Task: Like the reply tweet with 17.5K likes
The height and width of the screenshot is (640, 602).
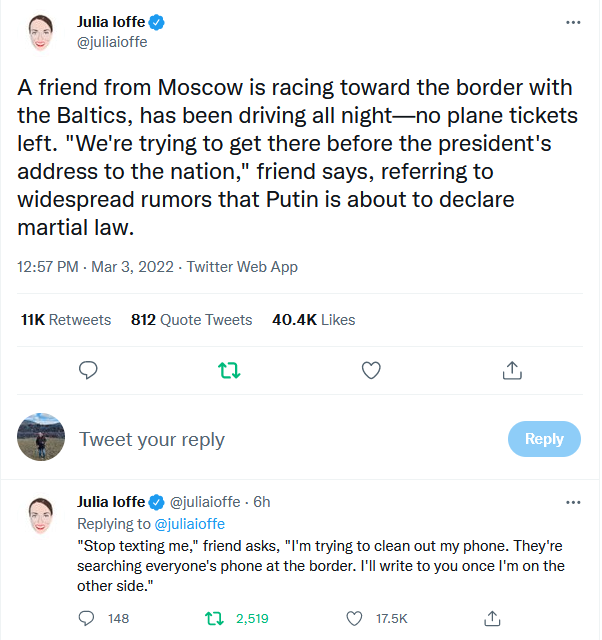Action: [x=353, y=618]
